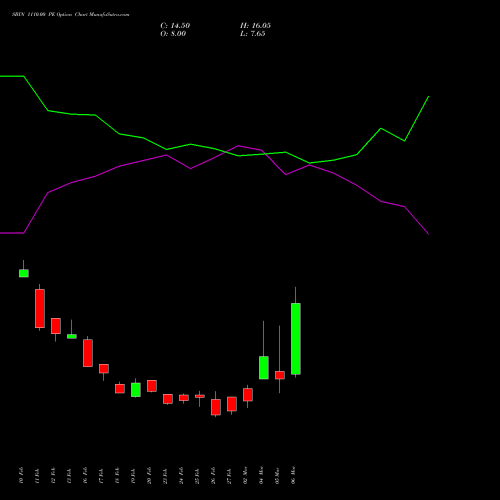Click the high value 'H: 16.05'
Screen dimensions: 500x500
[255, 26]
